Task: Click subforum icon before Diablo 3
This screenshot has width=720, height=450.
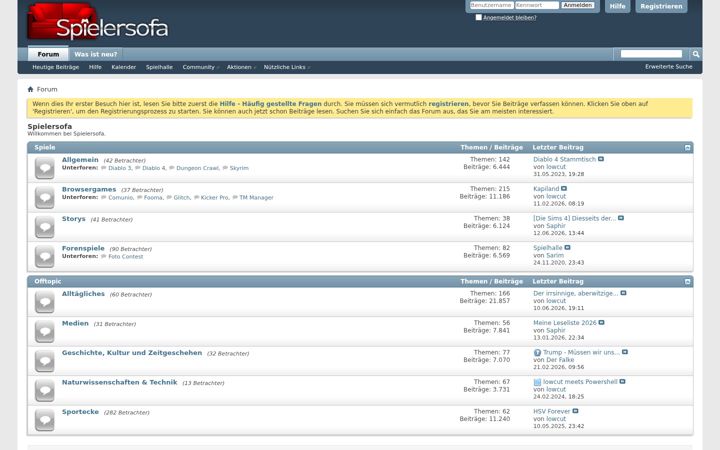Action: coord(103,168)
